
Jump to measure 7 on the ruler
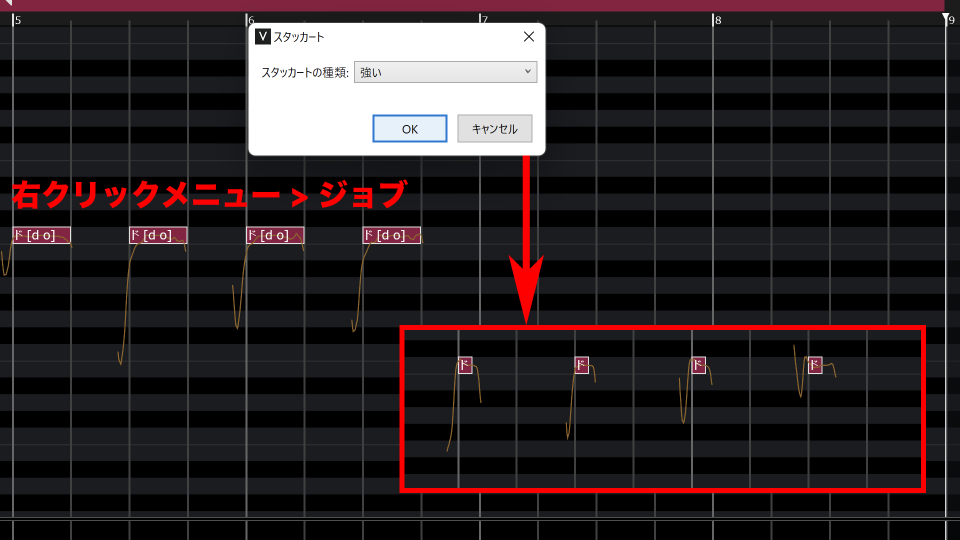[484, 20]
